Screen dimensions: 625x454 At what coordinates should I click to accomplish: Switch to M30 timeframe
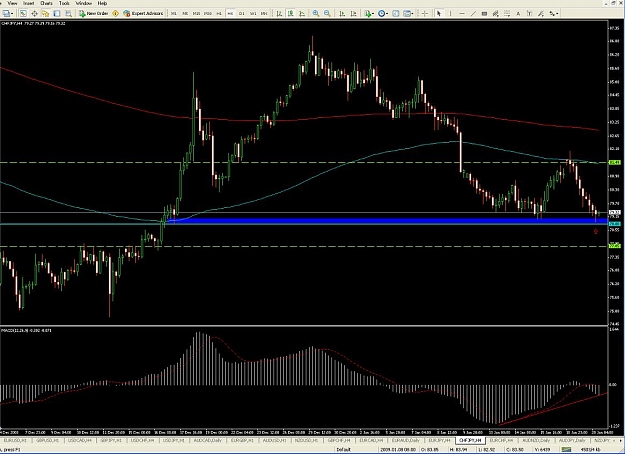coord(208,14)
